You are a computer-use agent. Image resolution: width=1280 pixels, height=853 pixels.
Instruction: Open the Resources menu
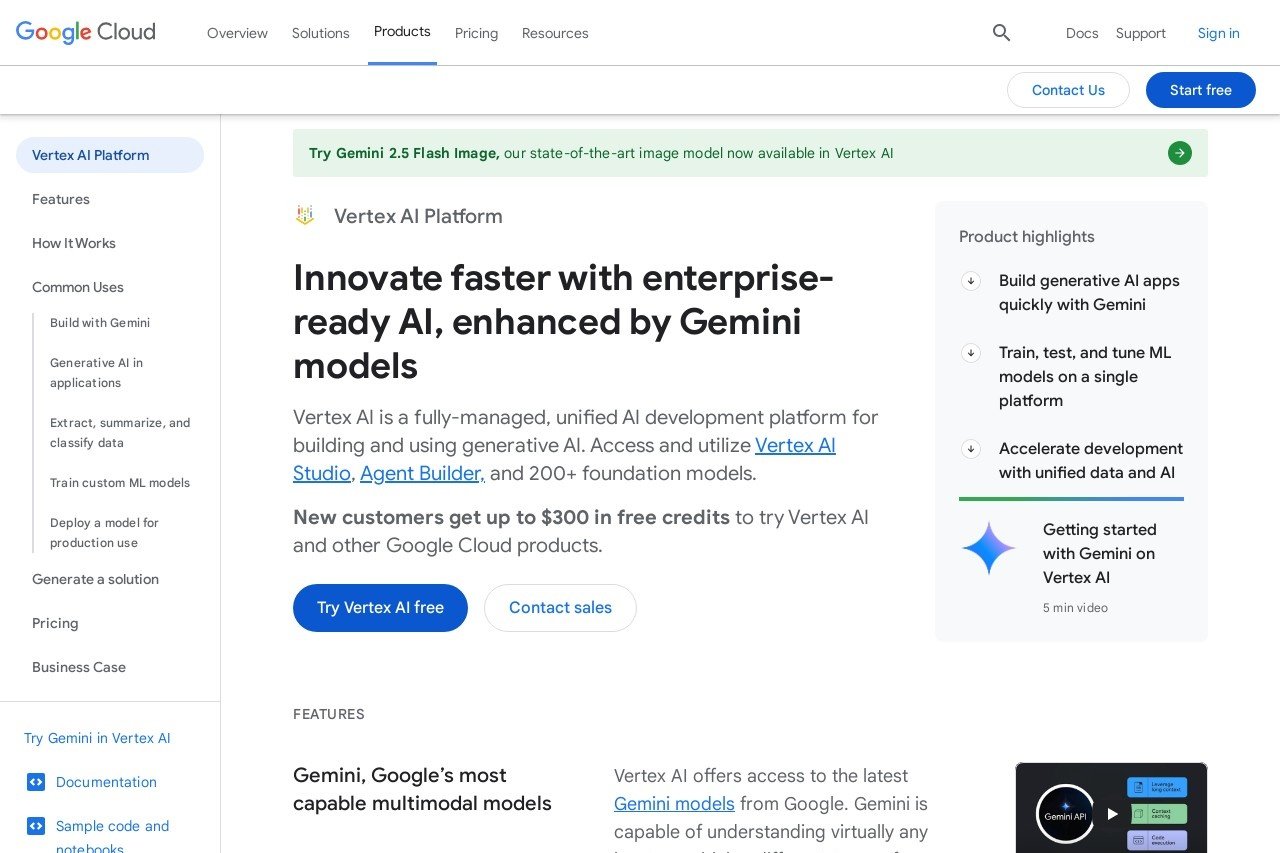pyautogui.click(x=555, y=33)
